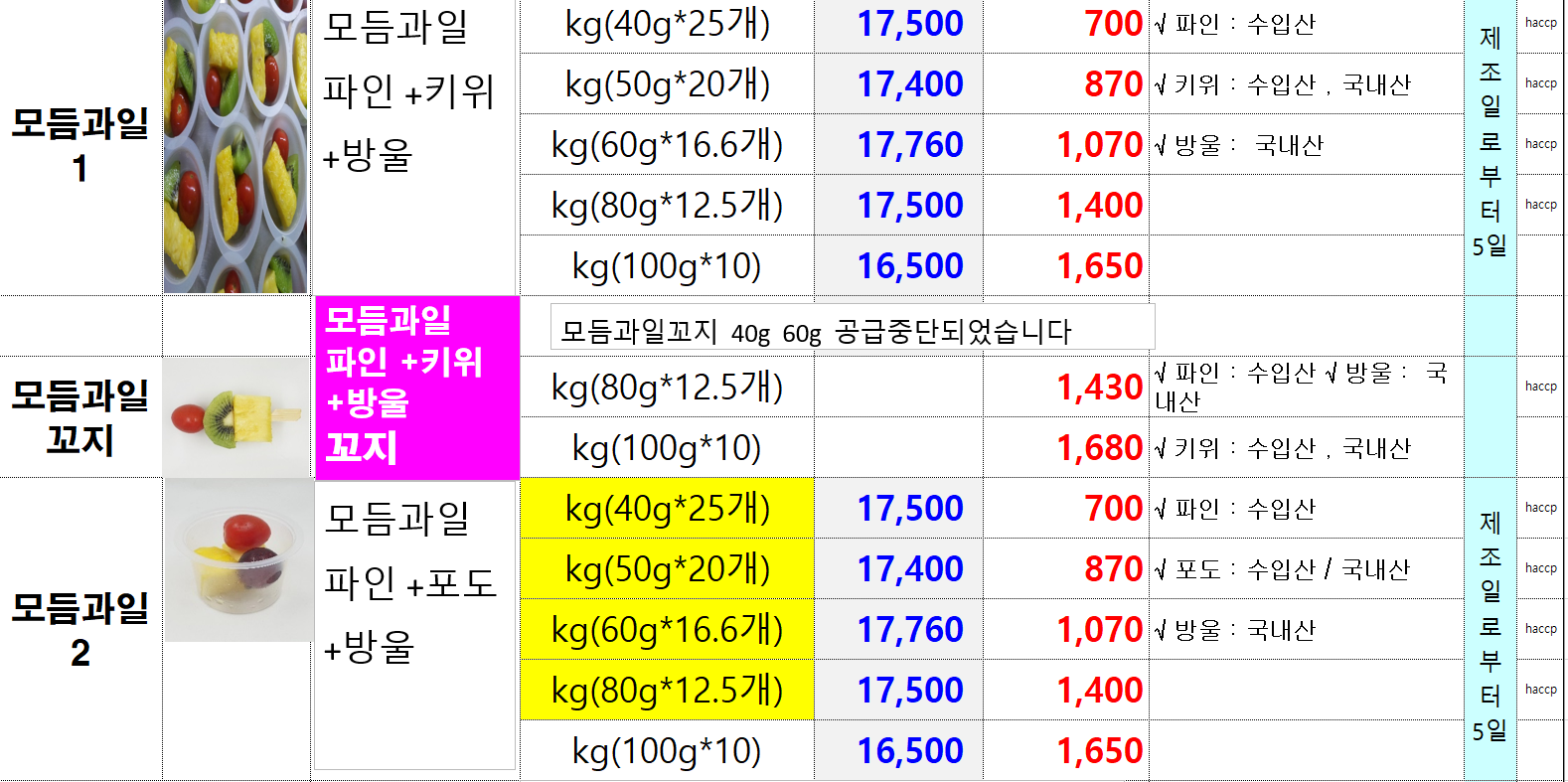Select the 파인 +포도 +방울 description cell

[x=415, y=624]
